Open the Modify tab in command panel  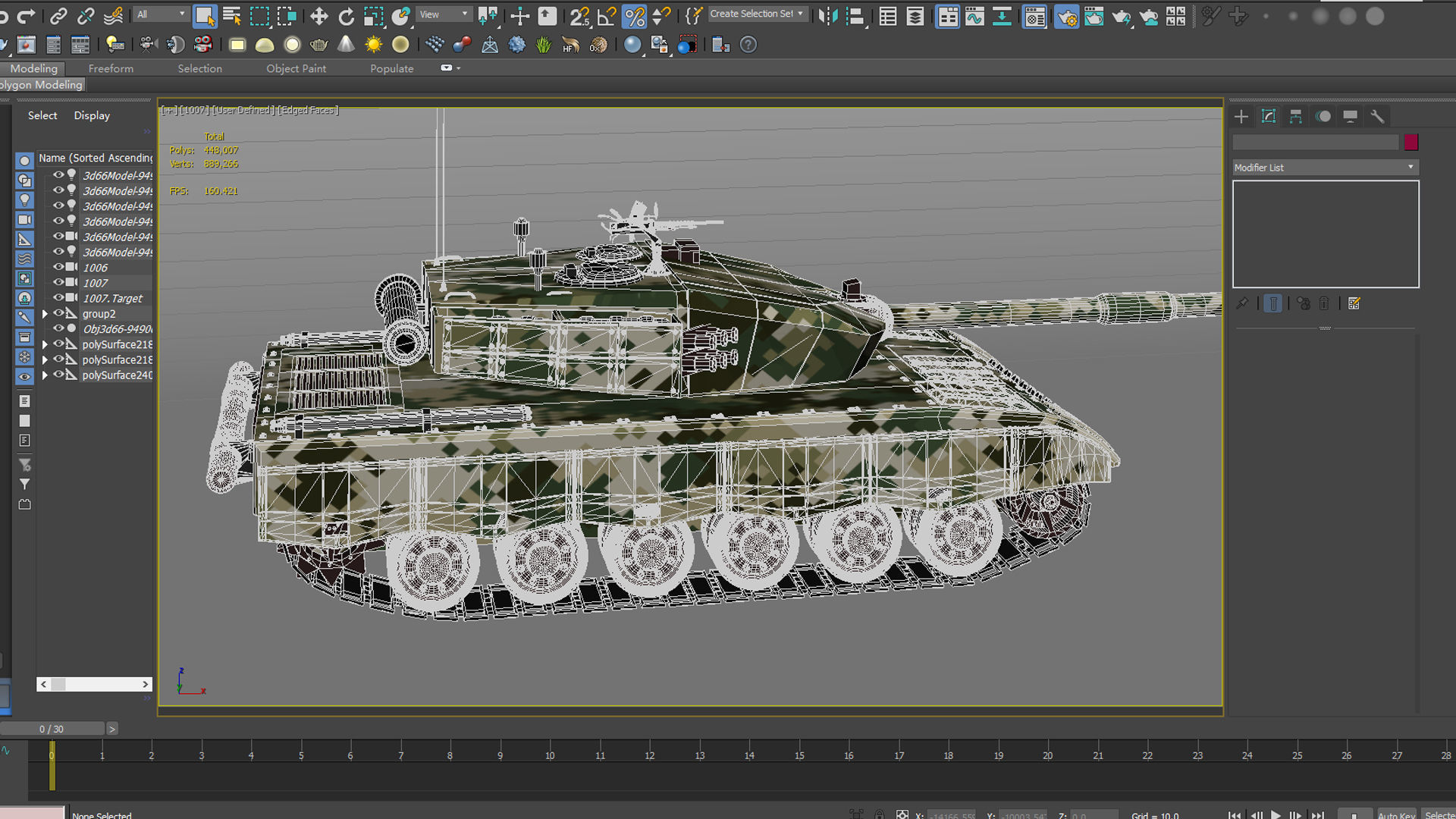(x=1269, y=116)
